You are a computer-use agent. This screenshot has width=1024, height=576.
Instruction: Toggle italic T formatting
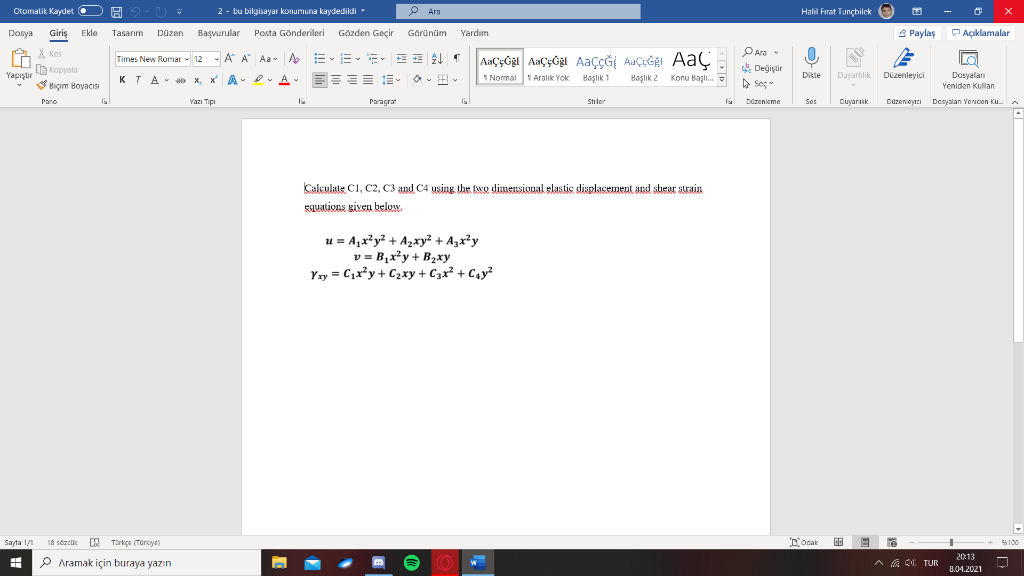click(x=138, y=80)
